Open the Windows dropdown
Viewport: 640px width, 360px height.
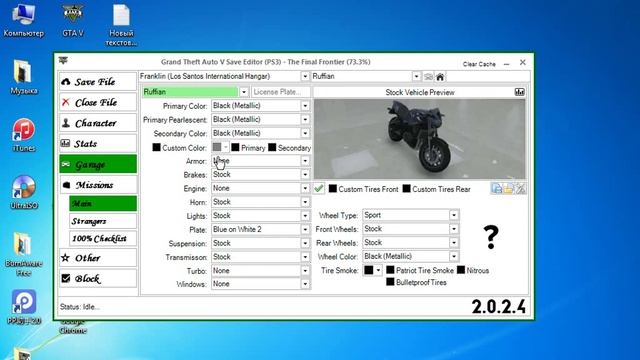(305, 284)
